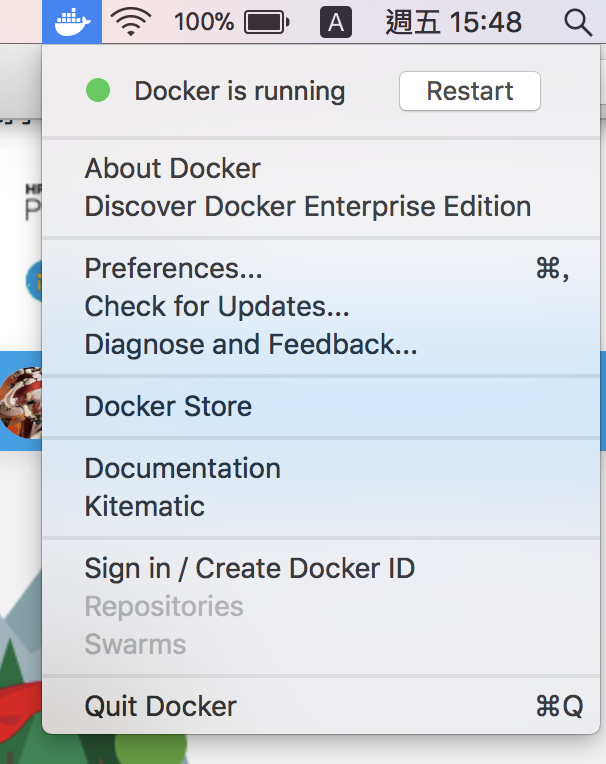This screenshot has width=606, height=764.
Task: Open Preferences... from Docker menu
Action: (x=174, y=268)
